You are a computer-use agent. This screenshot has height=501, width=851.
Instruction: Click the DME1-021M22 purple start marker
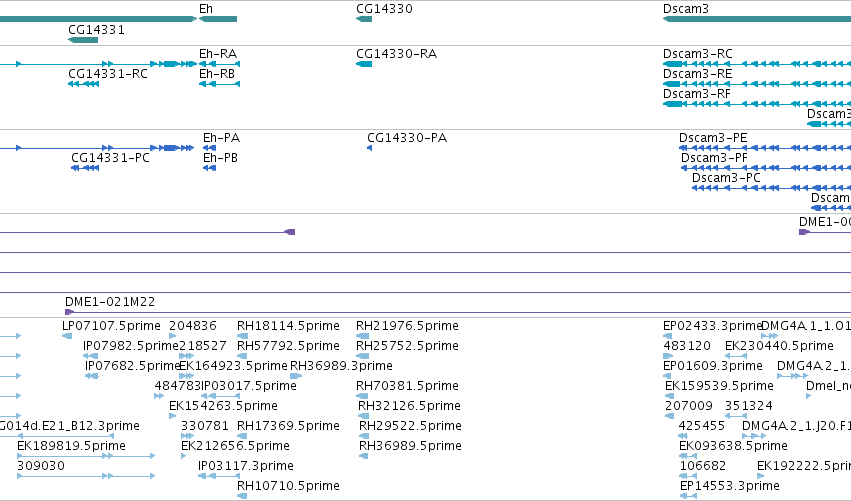pos(69,312)
